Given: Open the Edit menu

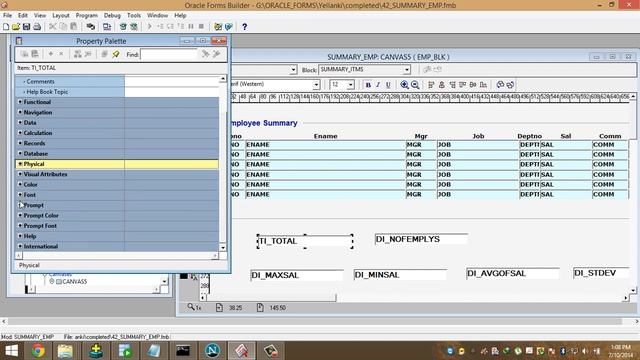Looking at the screenshot, I should point(23,15).
